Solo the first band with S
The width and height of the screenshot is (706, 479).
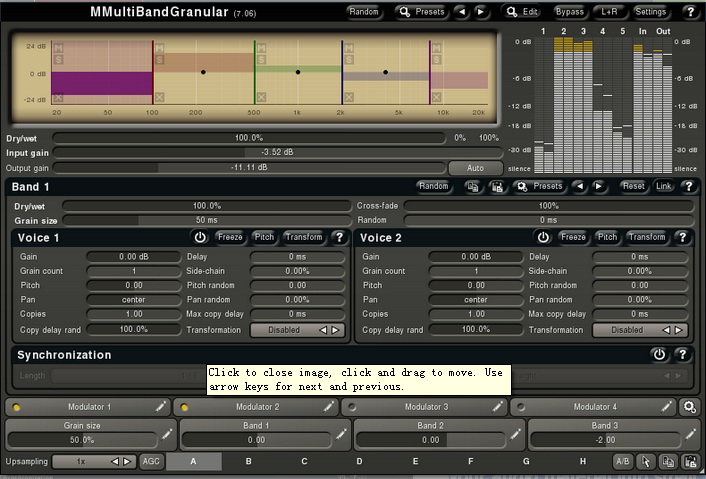[59, 59]
